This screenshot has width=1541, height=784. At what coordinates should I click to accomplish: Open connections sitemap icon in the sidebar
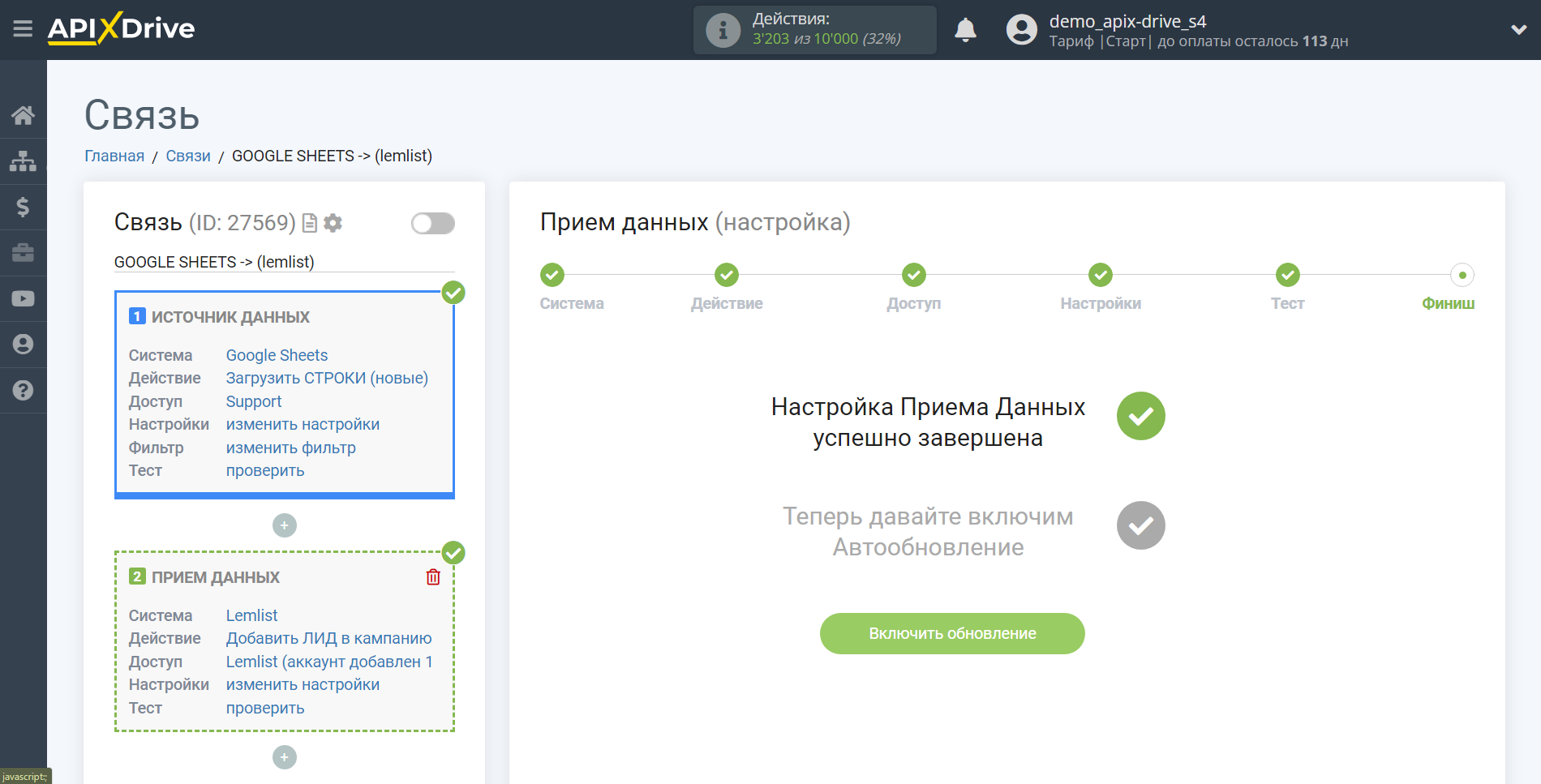pyautogui.click(x=23, y=161)
